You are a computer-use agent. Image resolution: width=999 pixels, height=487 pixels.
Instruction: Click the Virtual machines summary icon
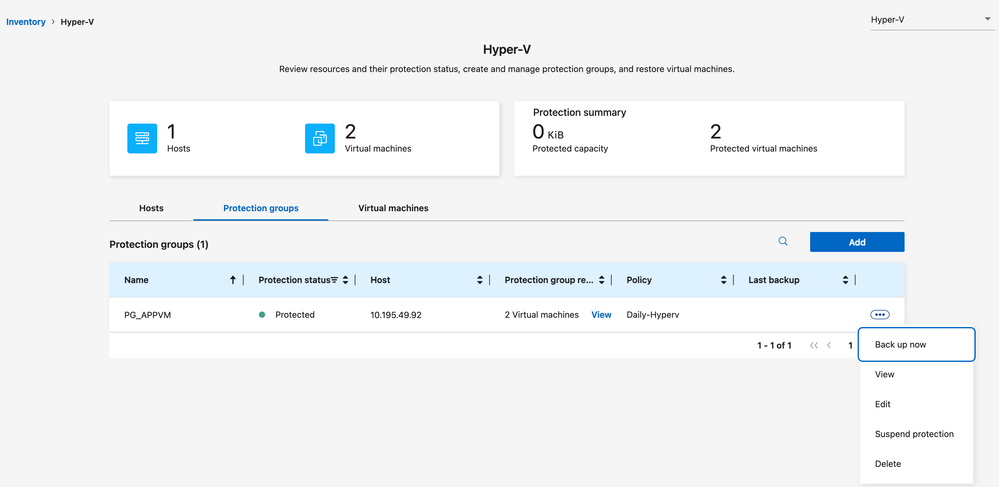pos(319,139)
